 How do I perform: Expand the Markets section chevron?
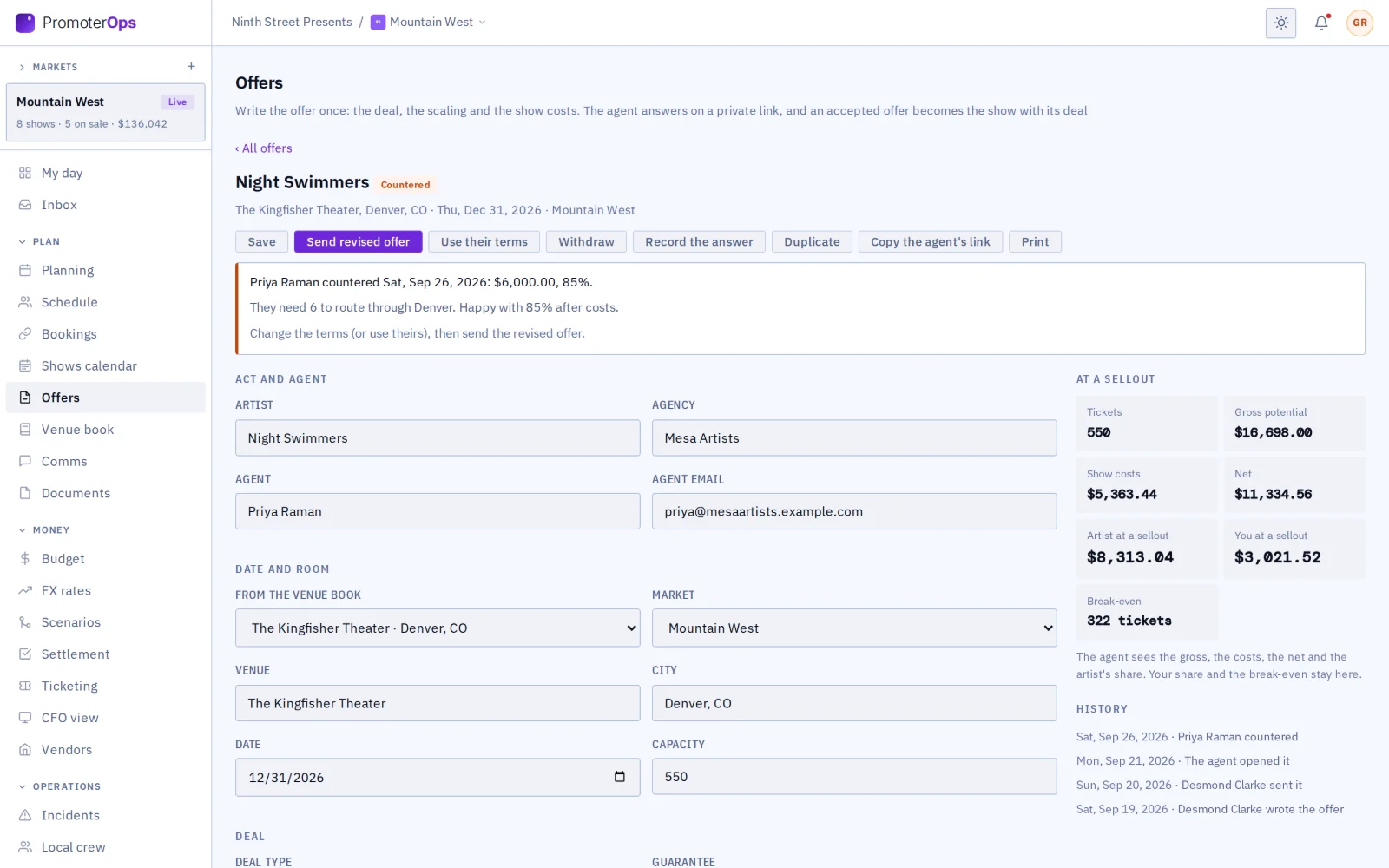point(23,68)
